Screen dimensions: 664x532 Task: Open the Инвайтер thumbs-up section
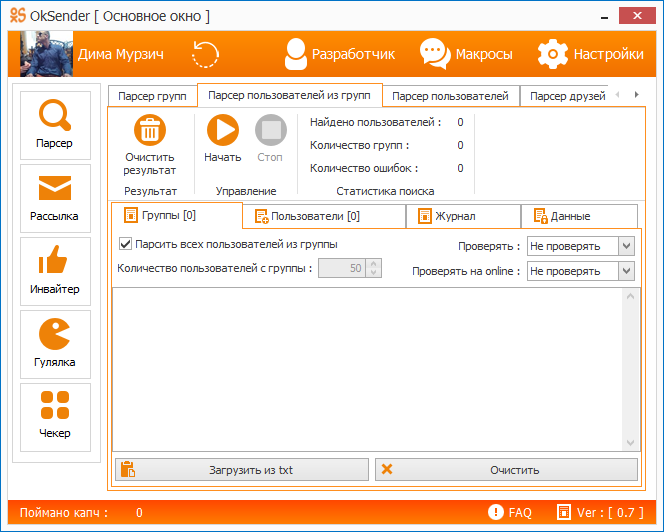point(55,271)
